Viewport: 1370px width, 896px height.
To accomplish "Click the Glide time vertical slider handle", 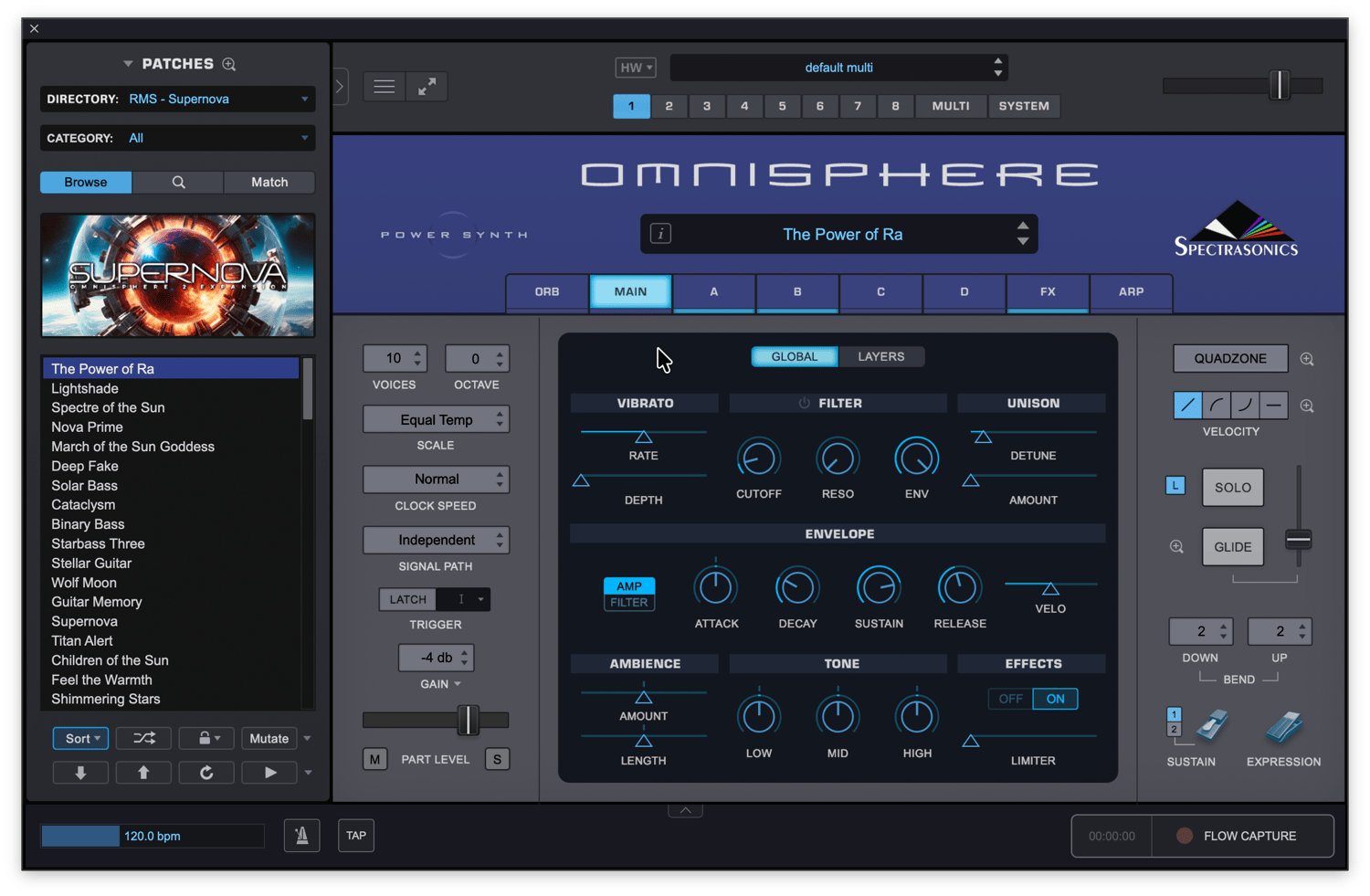I will [1298, 540].
